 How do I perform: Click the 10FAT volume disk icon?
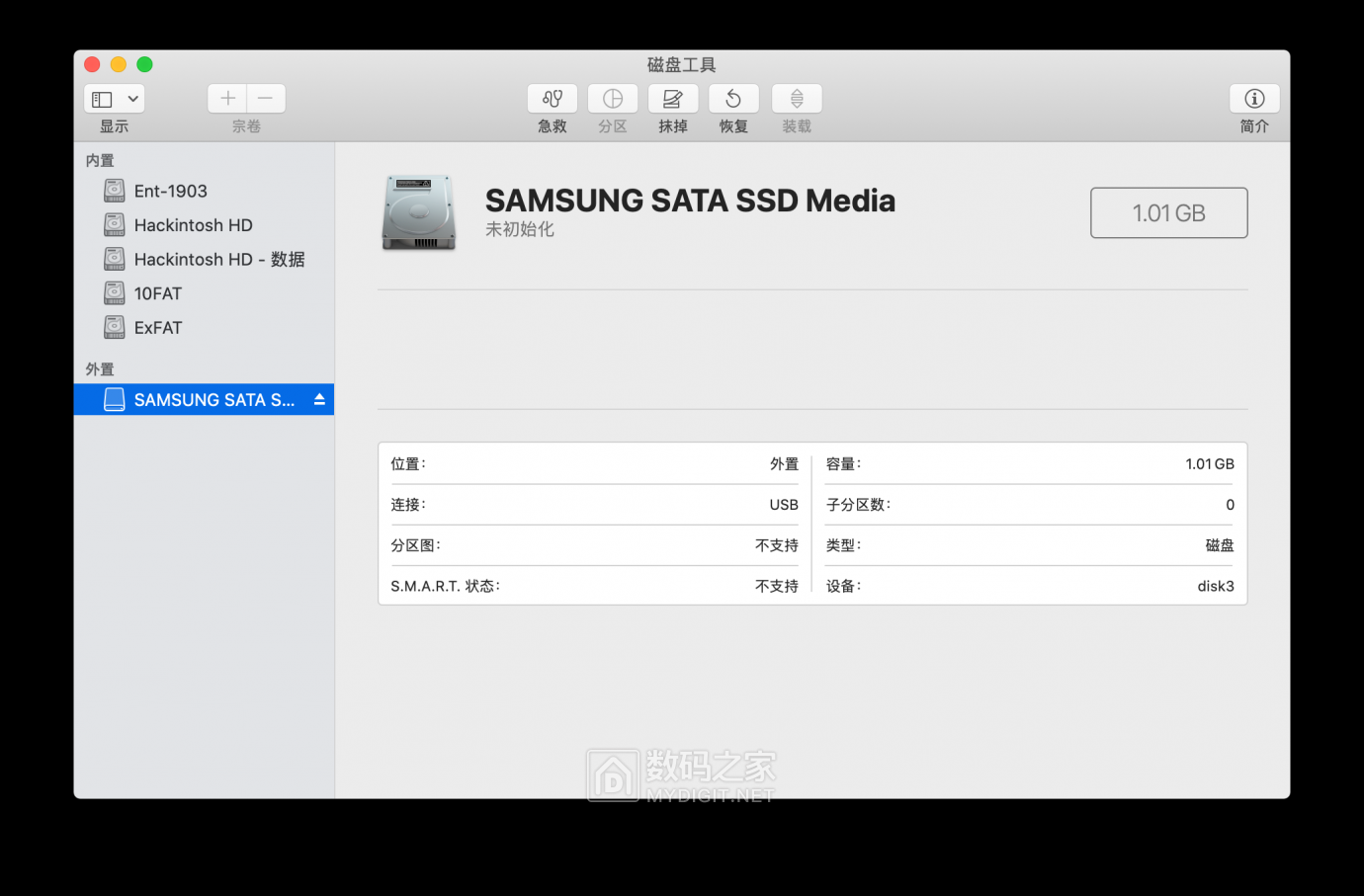[x=115, y=293]
